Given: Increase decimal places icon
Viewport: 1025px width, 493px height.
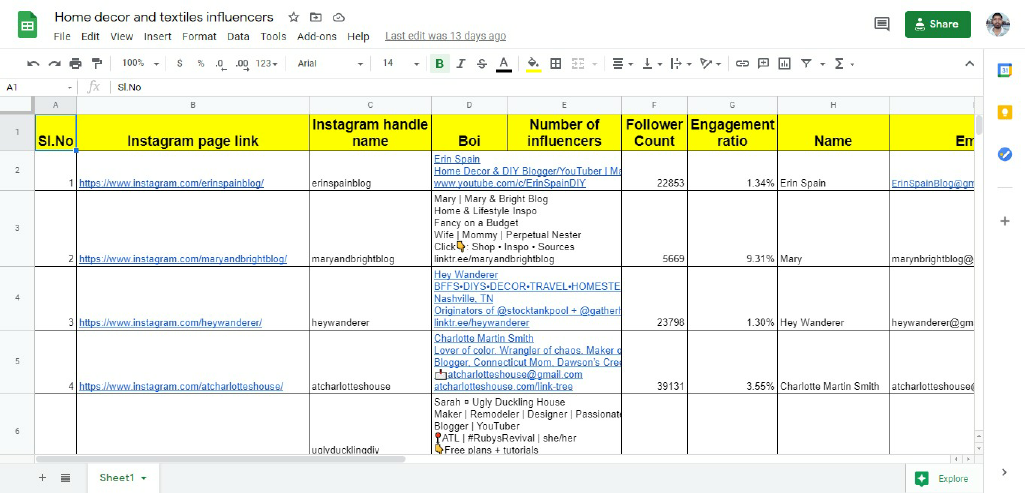Looking at the screenshot, I should 242,63.
